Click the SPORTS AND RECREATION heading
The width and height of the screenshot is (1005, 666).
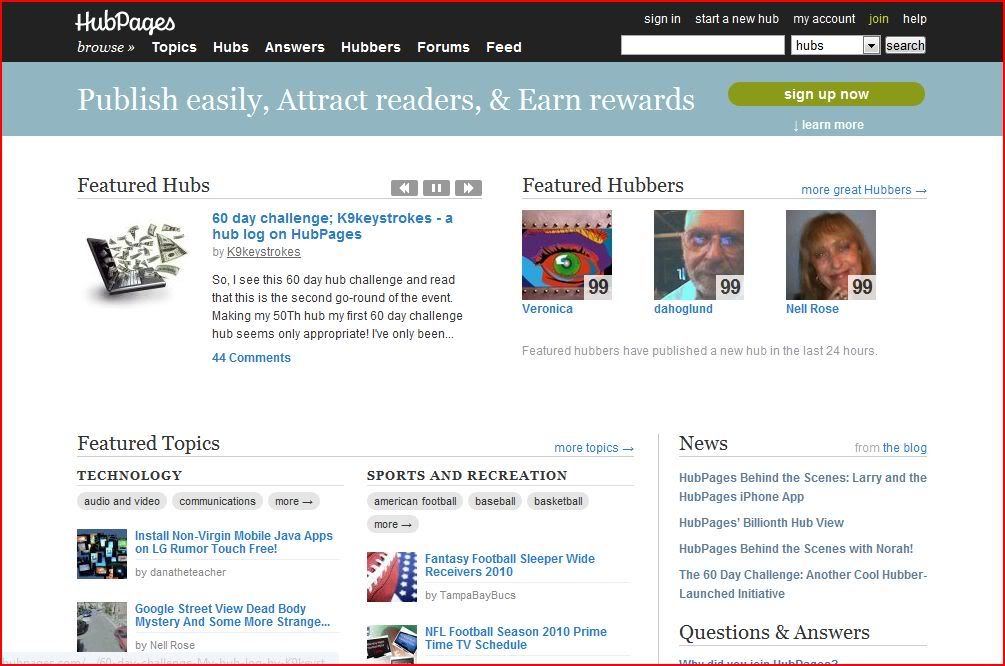(467, 476)
